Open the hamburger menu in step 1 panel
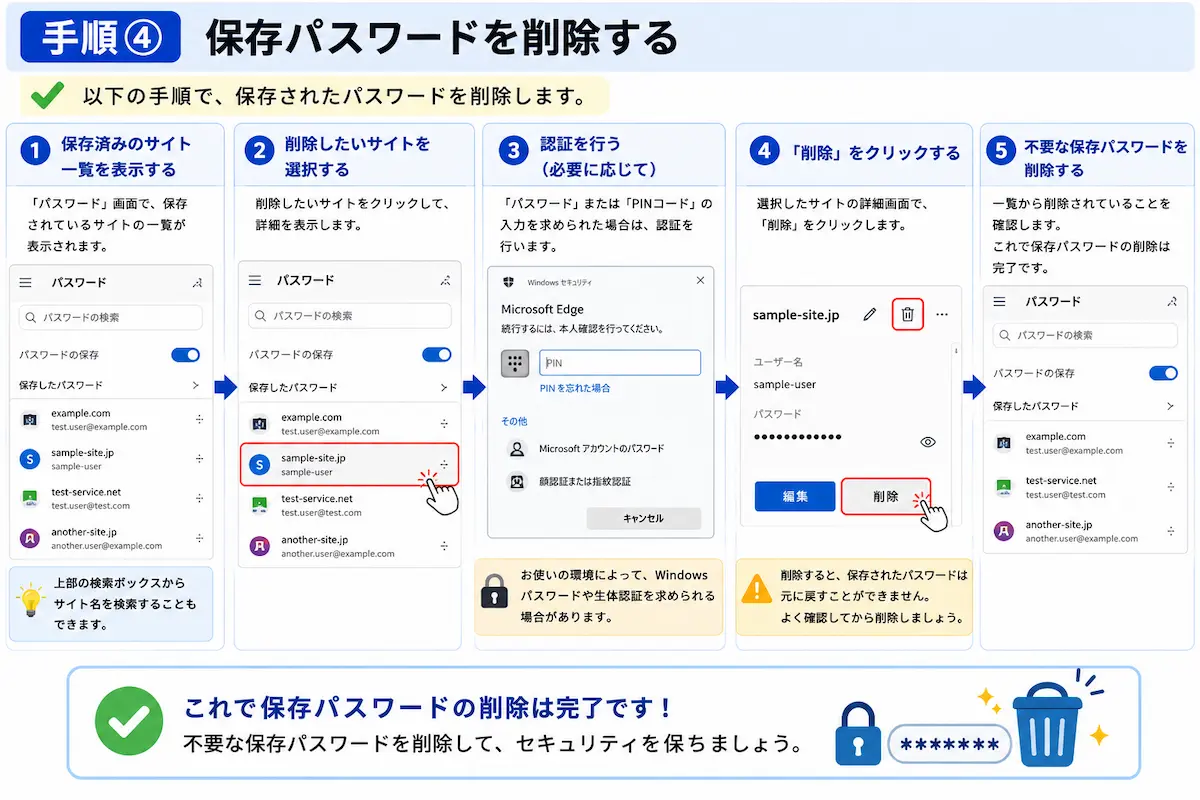The width and height of the screenshot is (1200, 800). tap(26, 283)
